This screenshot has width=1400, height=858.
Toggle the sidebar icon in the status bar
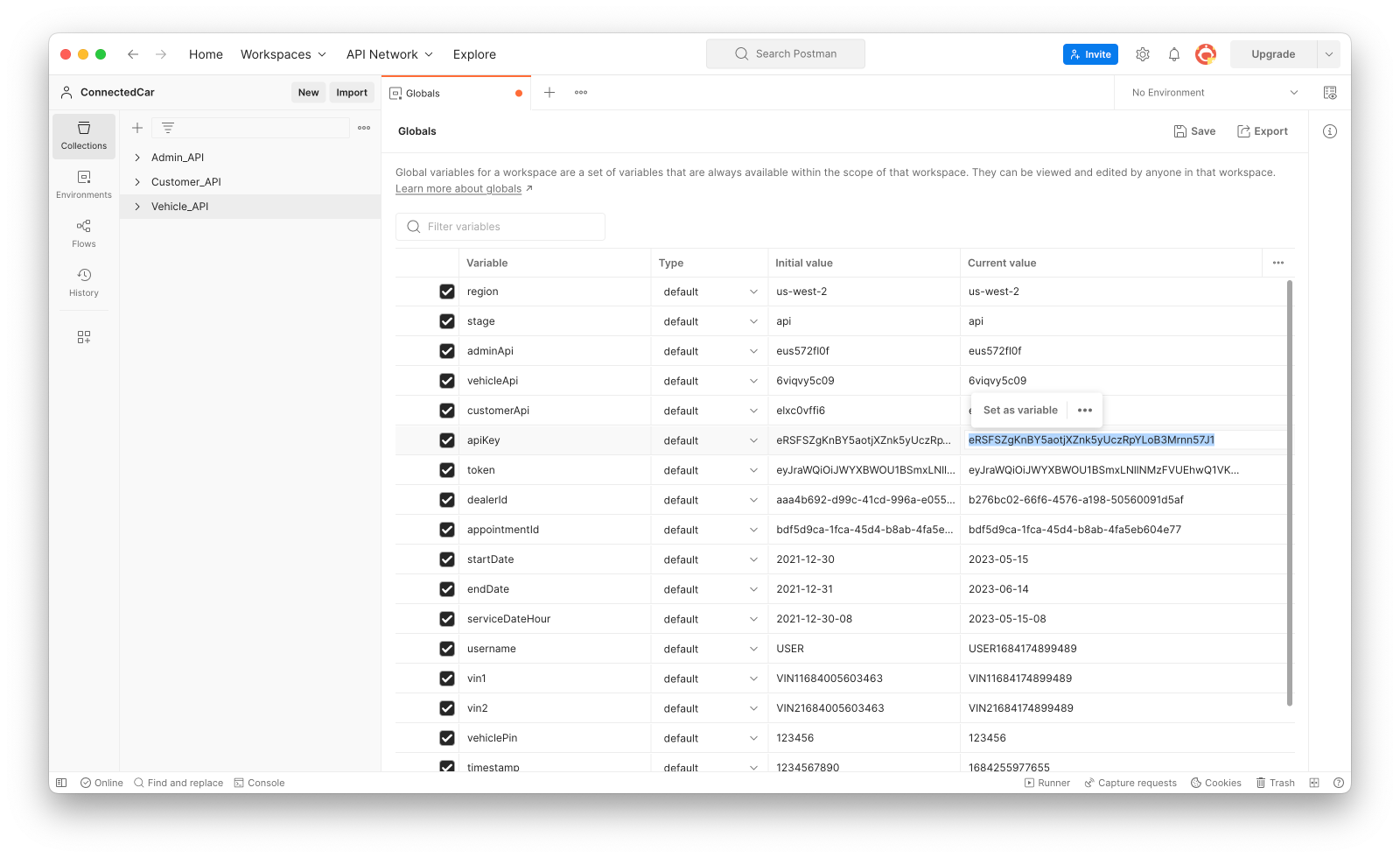click(61, 783)
